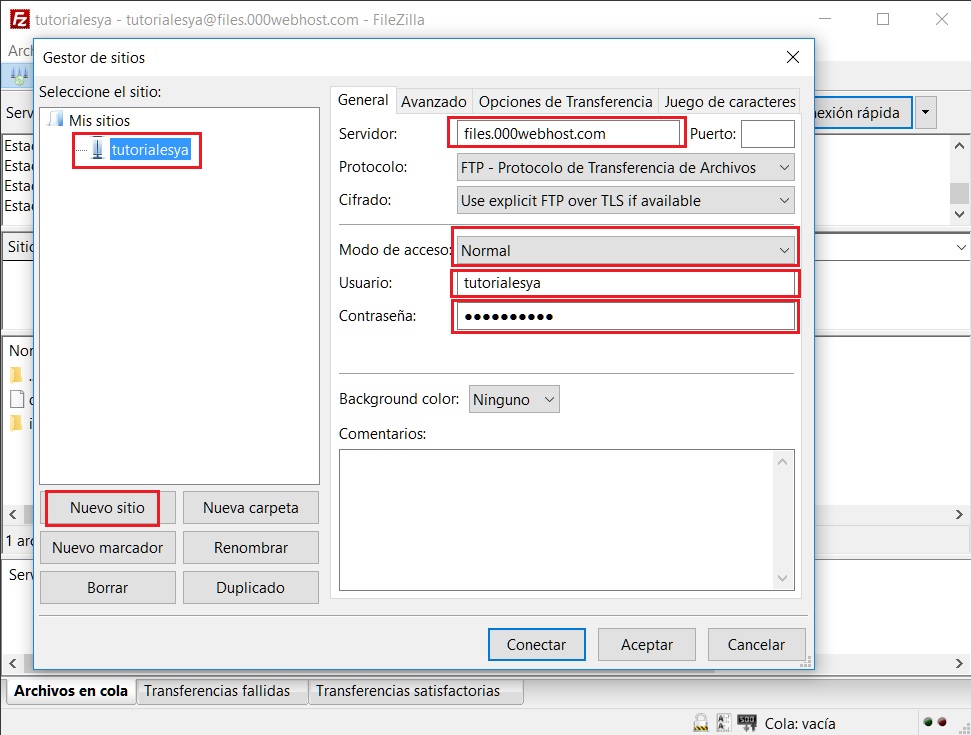This screenshot has height=735, width=971.
Task: Click the message log scrollbar up arrow
Action: pos(959,146)
